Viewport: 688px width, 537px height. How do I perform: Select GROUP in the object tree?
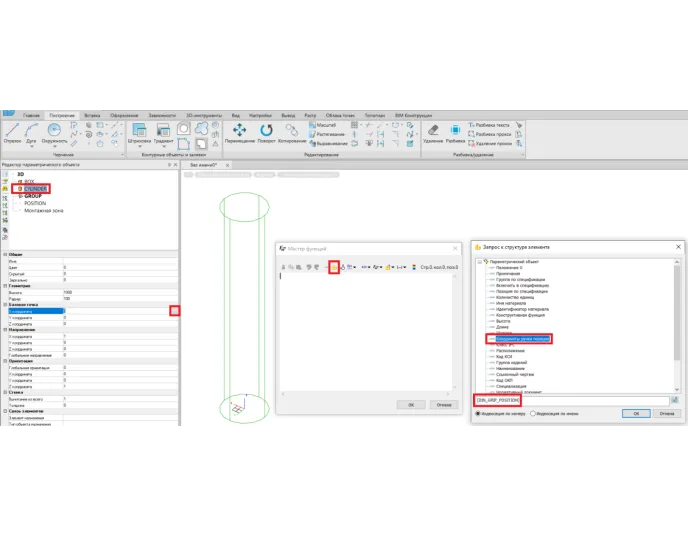(x=33, y=196)
